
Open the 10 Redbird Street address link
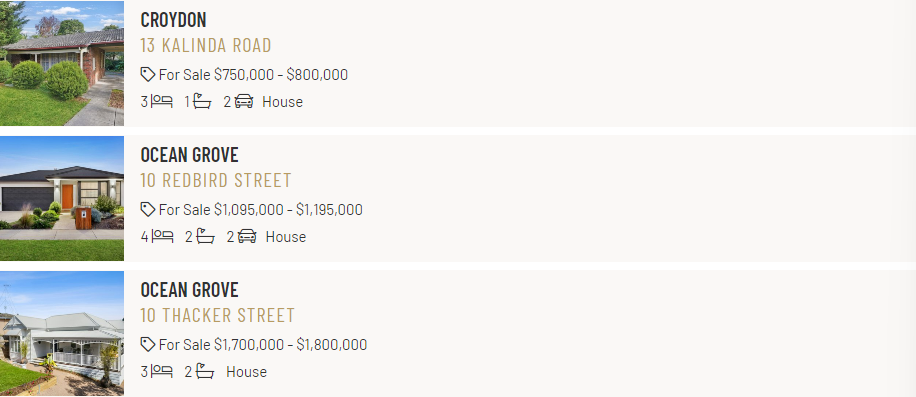point(216,180)
